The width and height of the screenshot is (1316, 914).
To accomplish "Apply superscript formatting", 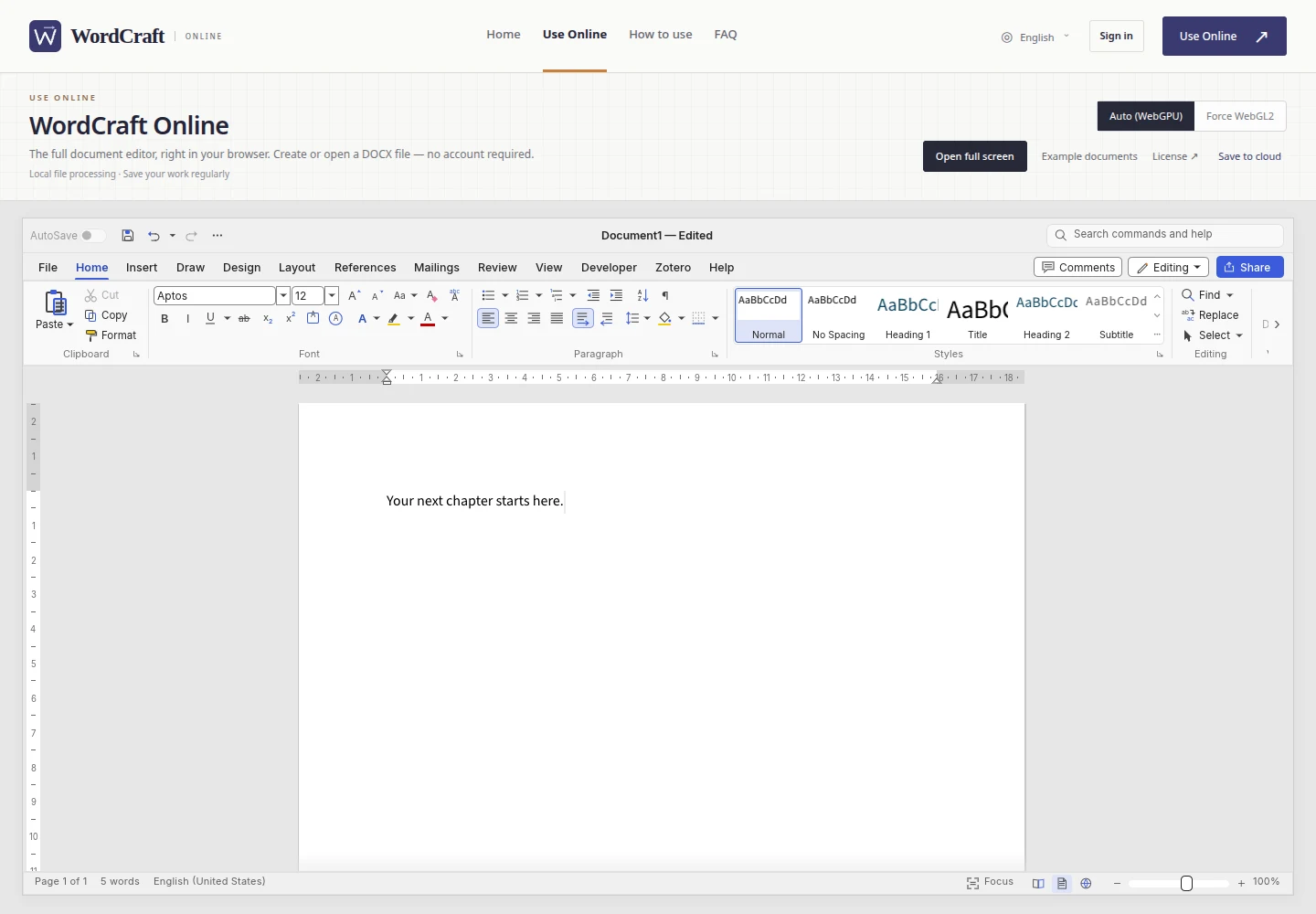I will (291, 318).
